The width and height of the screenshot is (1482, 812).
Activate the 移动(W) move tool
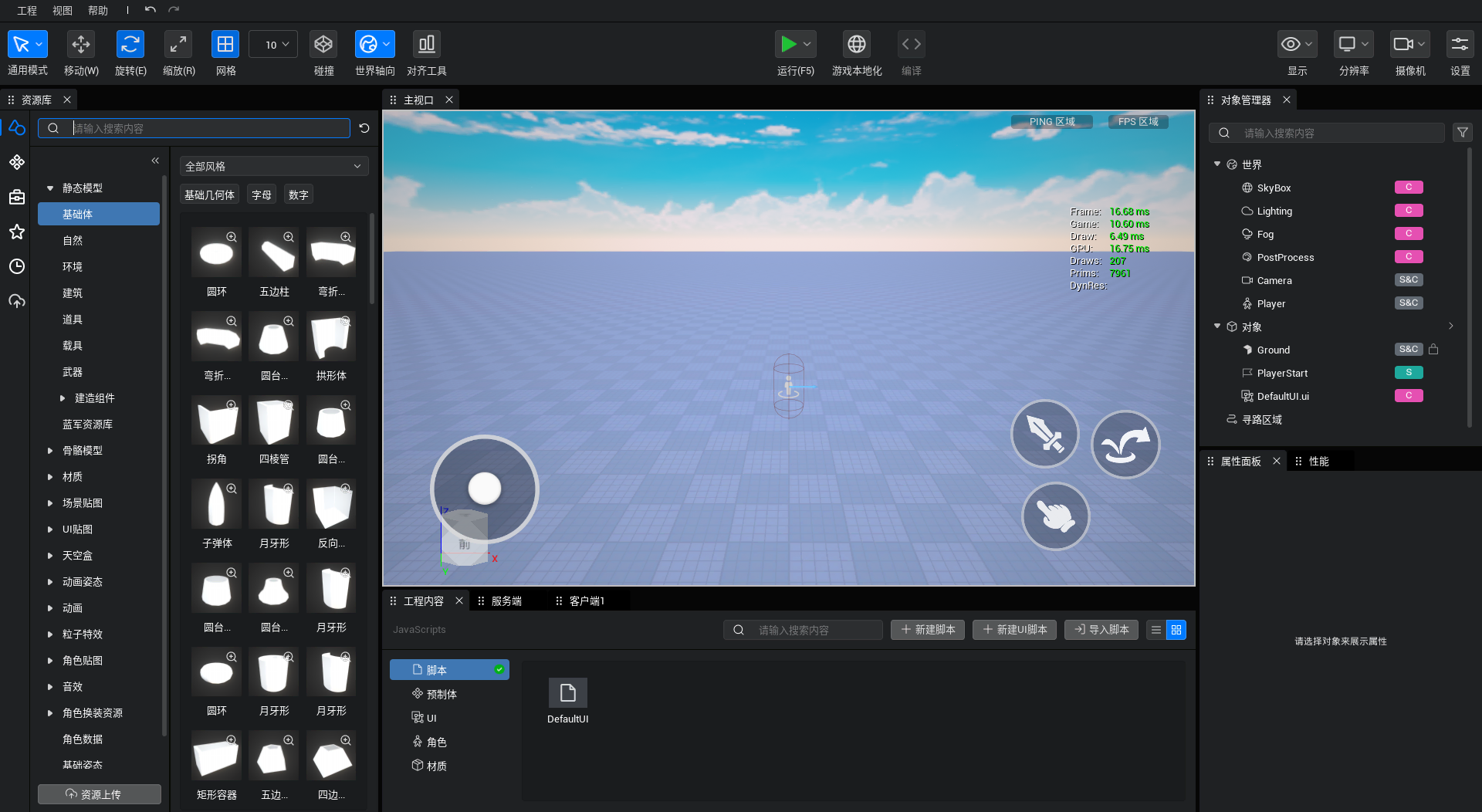tap(81, 45)
